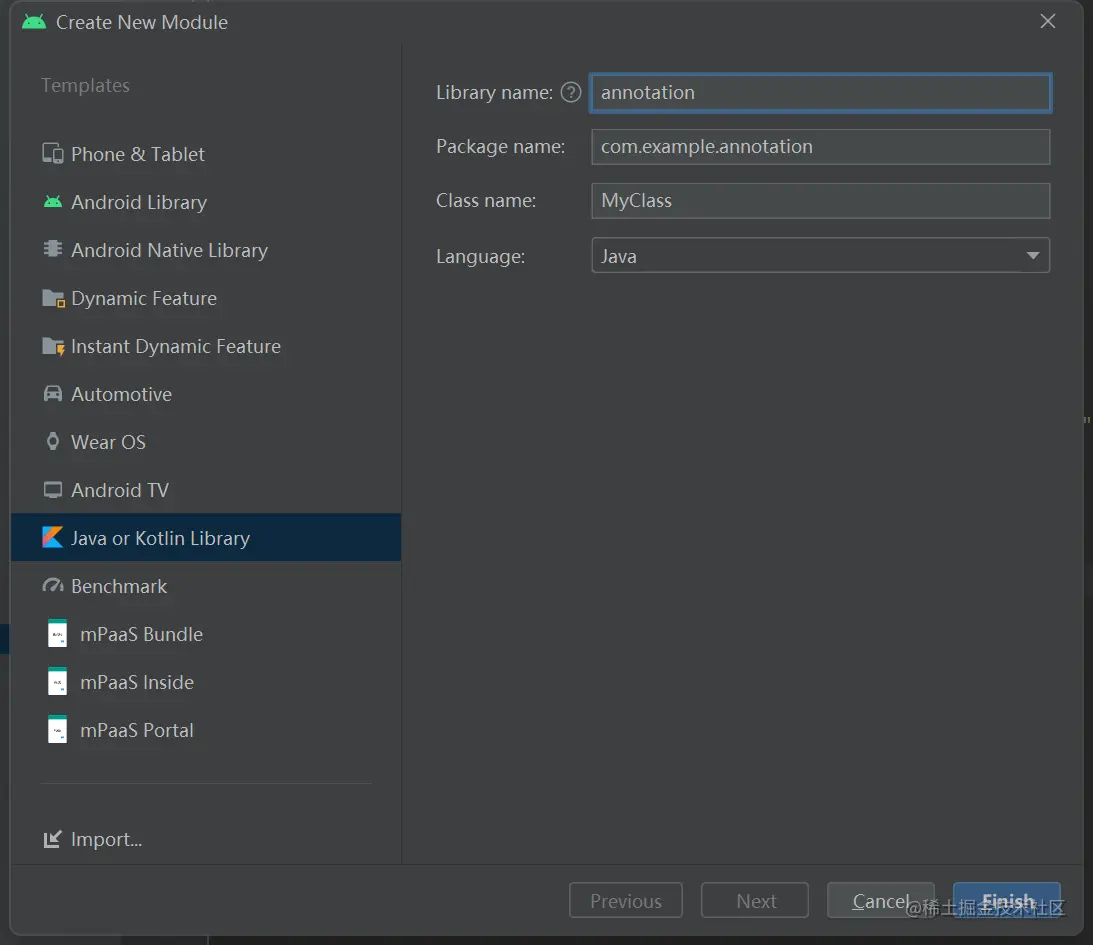1093x945 pixels.
Task: Click the Phone & Tablet template icon
Action: (53, 154)
